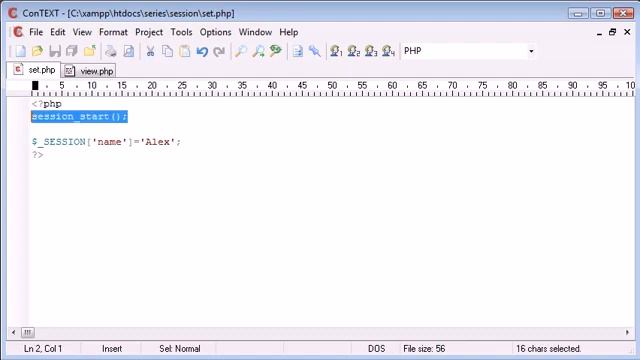The width and height of the screenshot is (640, 360).
Task: Run user command 1 icon
Action: point(336,51)
